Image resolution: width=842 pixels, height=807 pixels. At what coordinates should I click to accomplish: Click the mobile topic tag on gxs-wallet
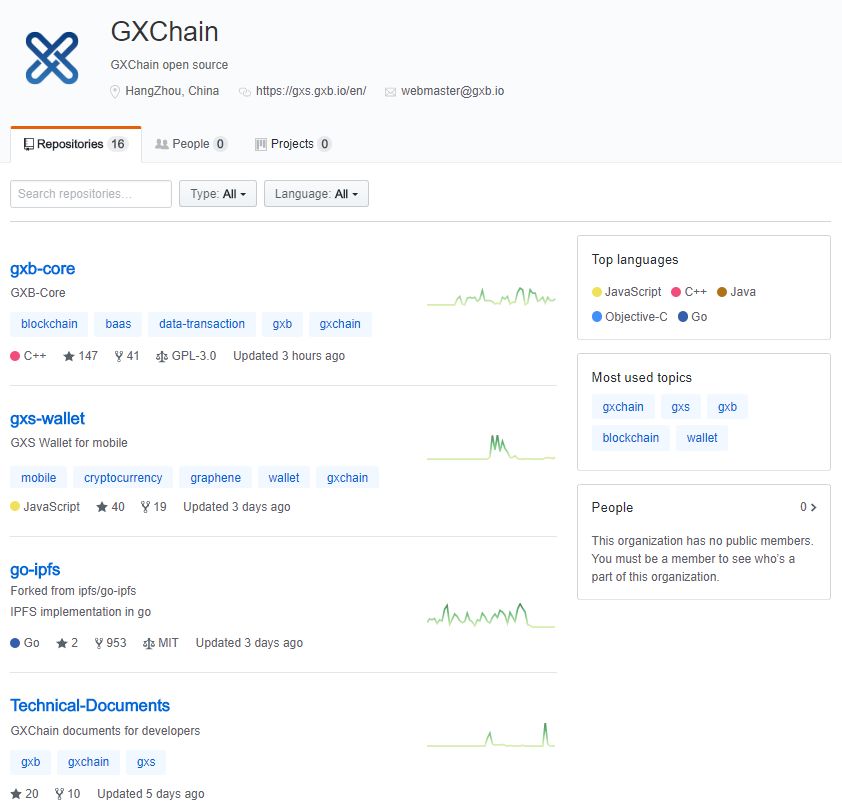[x=38, y=478]
